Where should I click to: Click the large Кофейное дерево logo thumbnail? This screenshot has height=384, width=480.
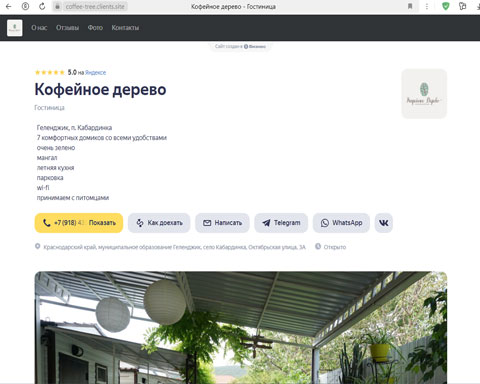(x=424, y=94)
